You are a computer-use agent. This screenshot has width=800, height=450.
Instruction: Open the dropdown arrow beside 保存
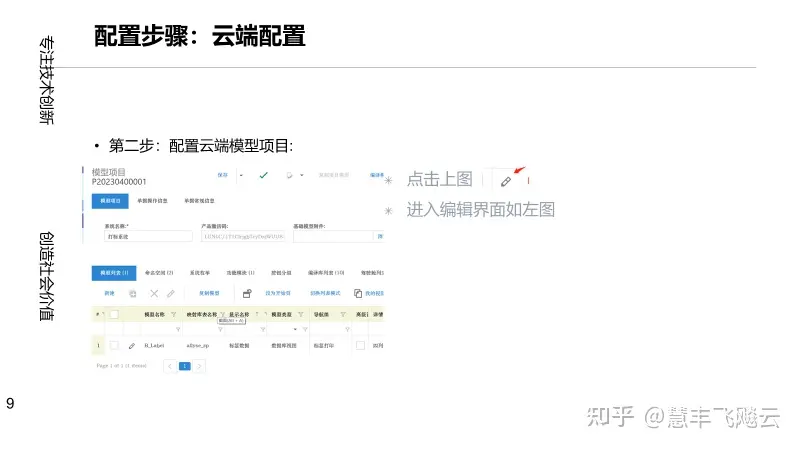(241, 176)
